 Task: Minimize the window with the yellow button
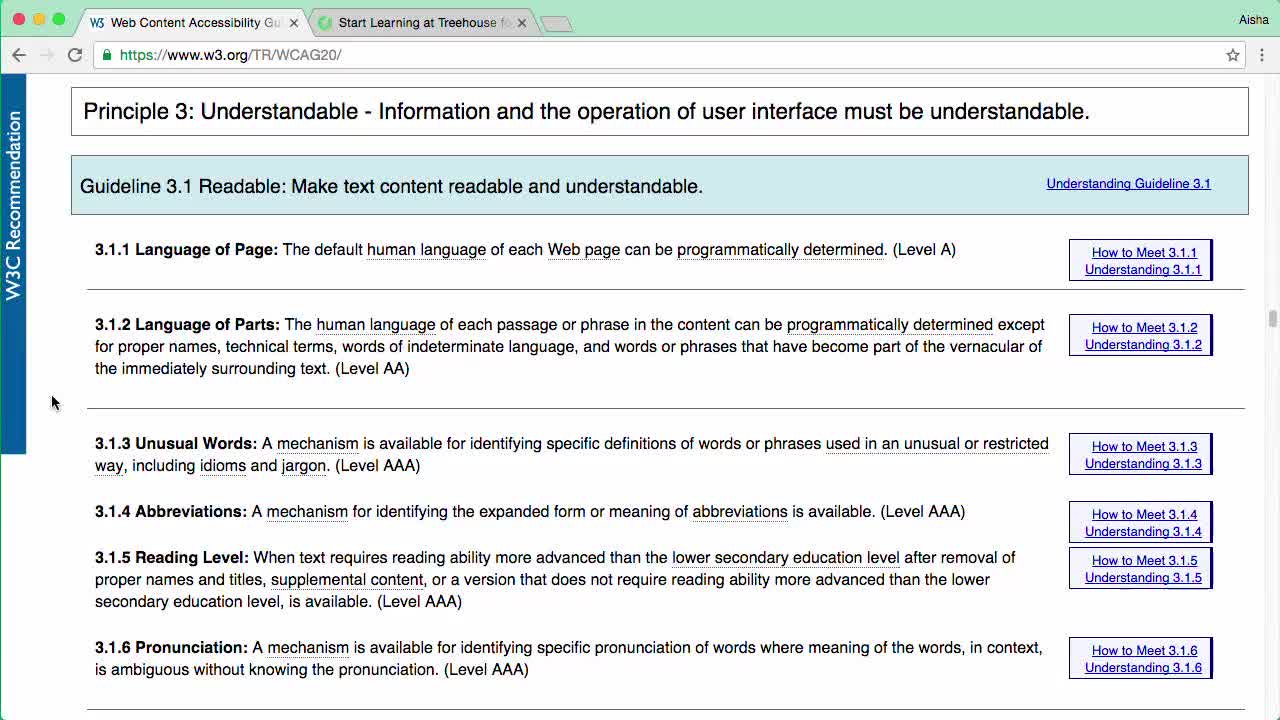pyautogui.click(x=39, y=20)
